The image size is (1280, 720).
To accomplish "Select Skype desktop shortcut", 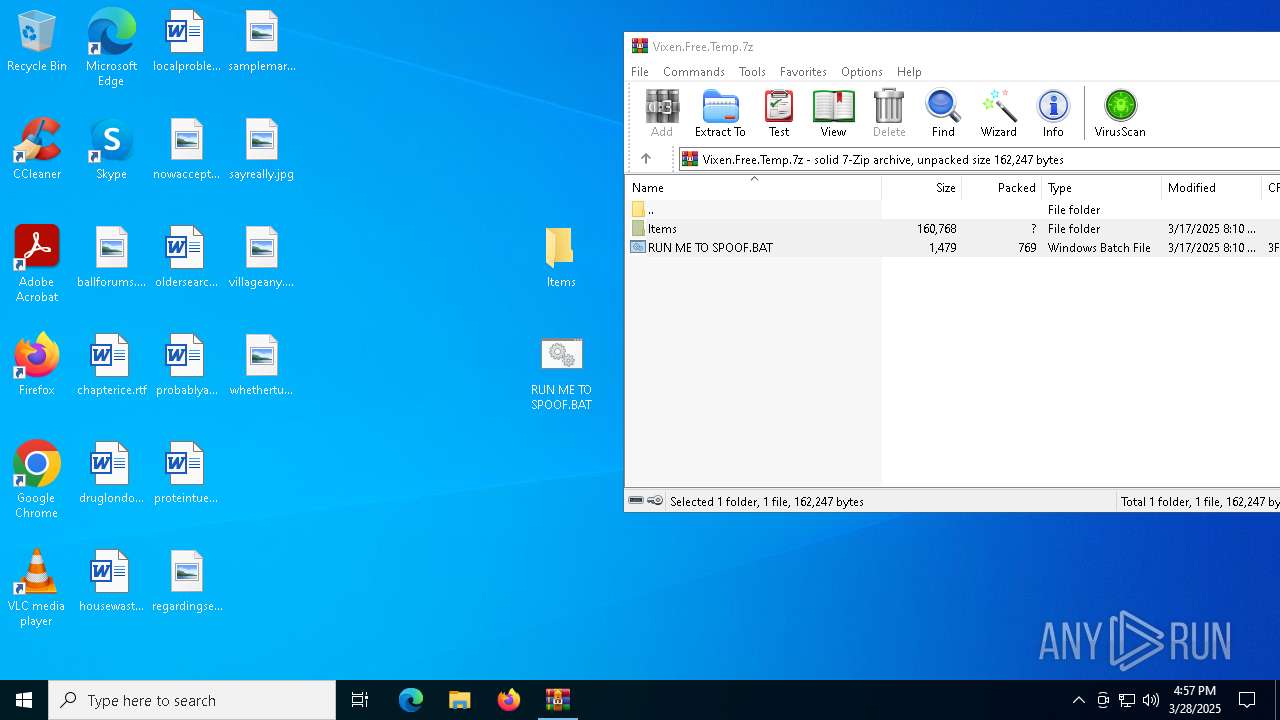I will 111,150.
